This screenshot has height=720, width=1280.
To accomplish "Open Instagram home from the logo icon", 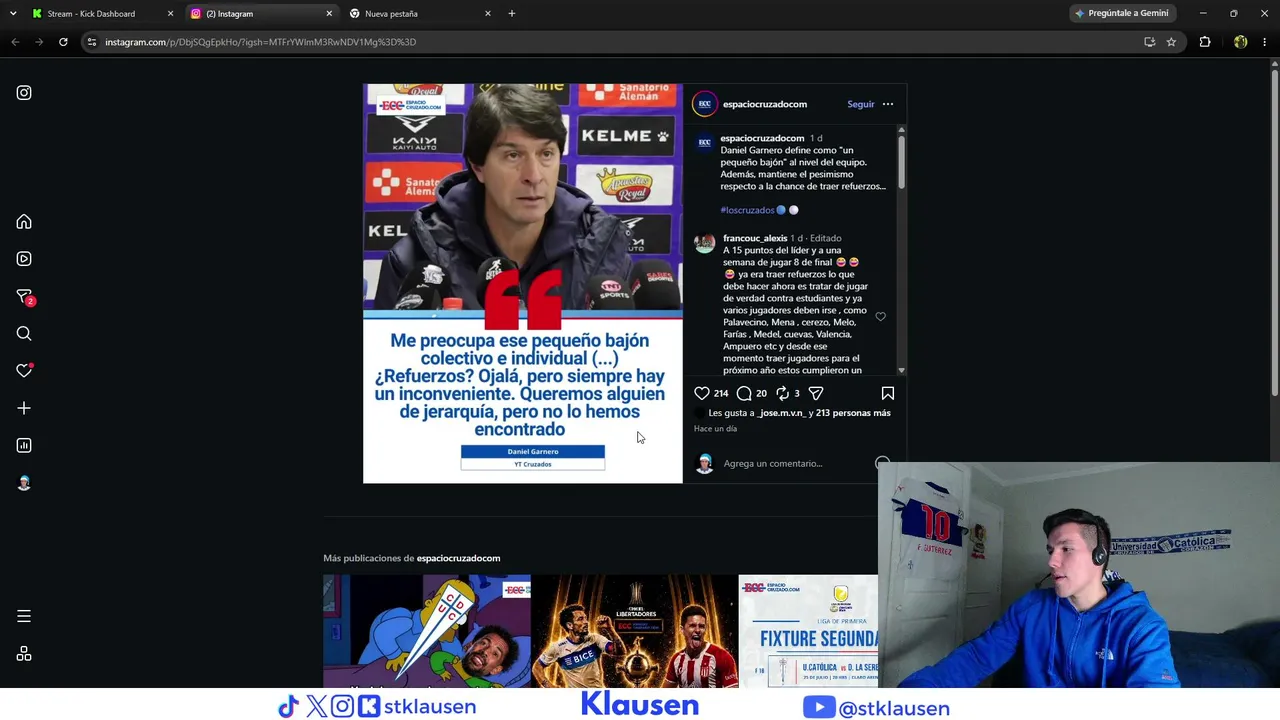I will (x=24, y=93).
